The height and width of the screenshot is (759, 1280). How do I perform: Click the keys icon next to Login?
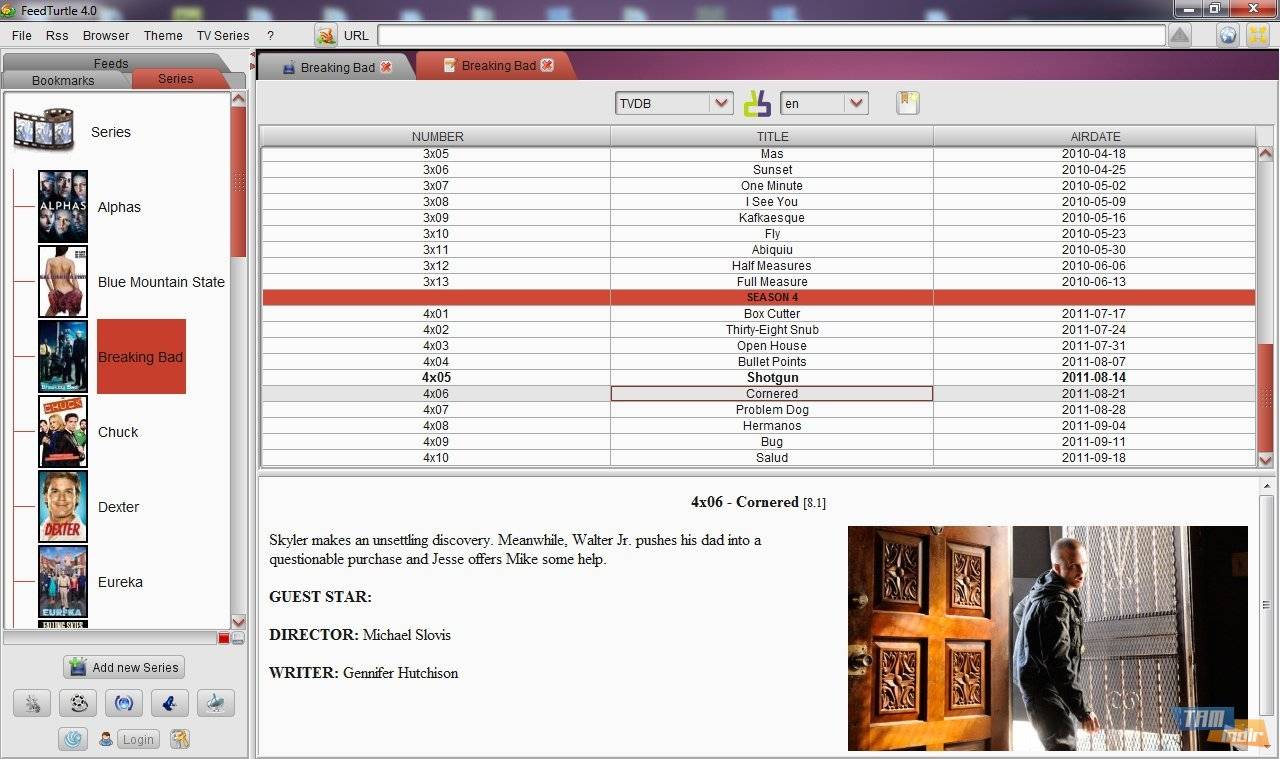click(180, 739)
